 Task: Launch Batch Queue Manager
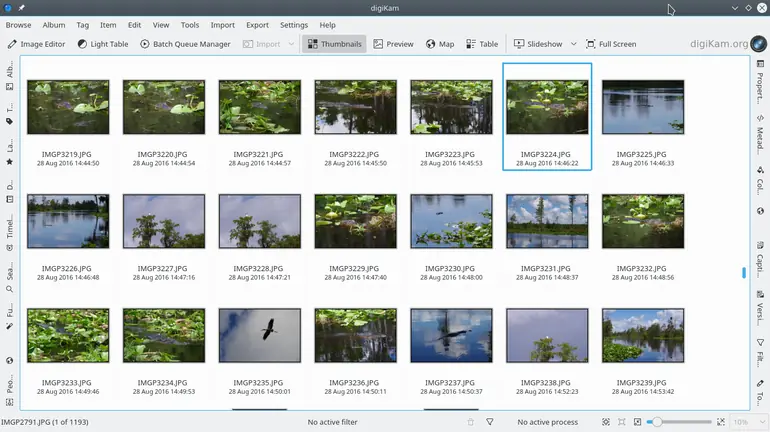point(185,44)
